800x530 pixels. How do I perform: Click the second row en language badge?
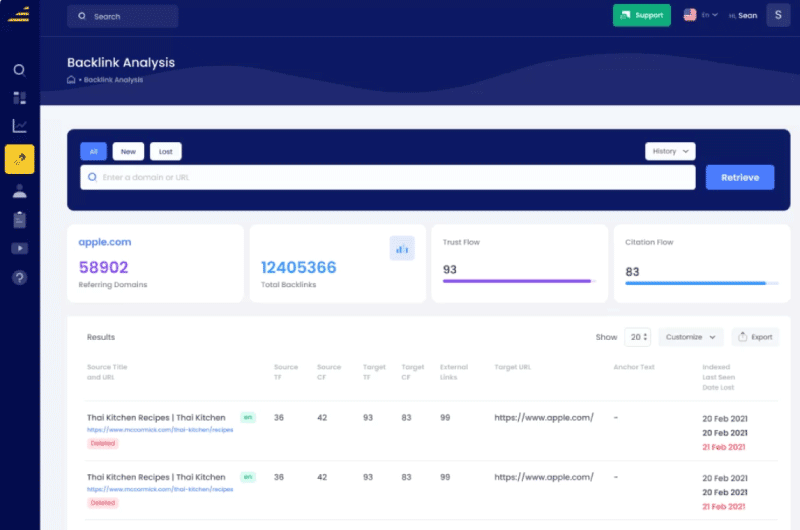(x=248, y=477)
